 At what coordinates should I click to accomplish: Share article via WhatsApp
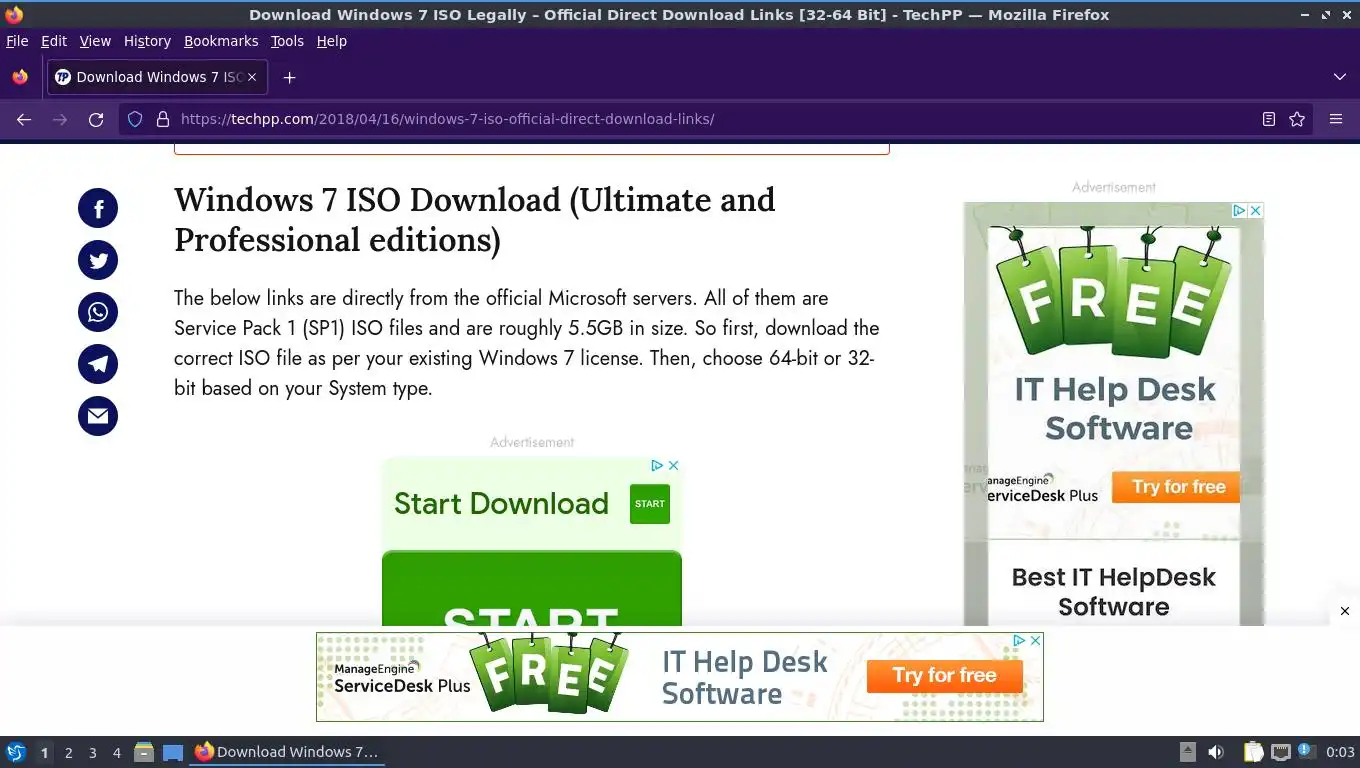tap(98, 312)
